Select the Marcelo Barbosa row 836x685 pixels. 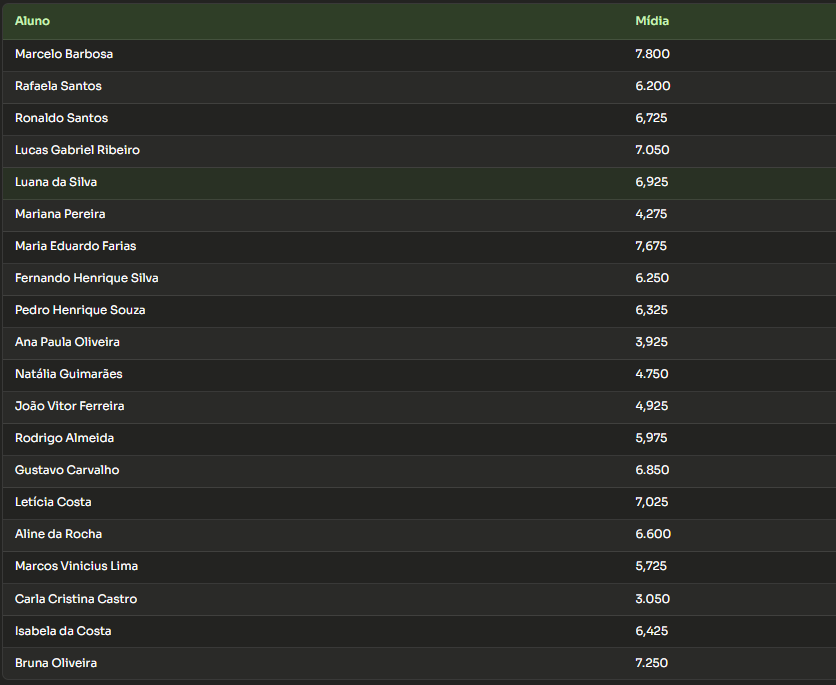point(419,55)
